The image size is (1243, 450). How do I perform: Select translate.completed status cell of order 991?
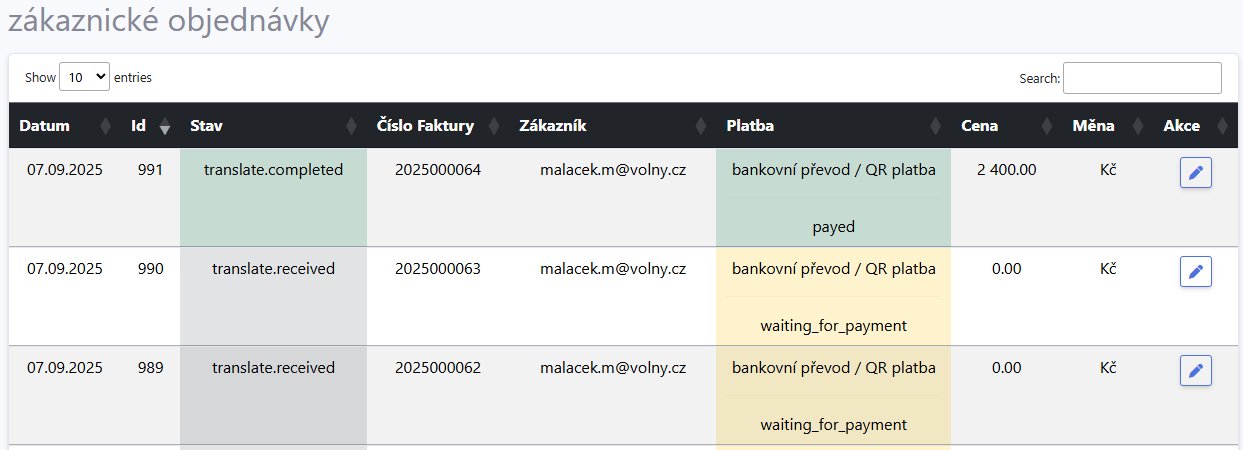coord(273,170)
